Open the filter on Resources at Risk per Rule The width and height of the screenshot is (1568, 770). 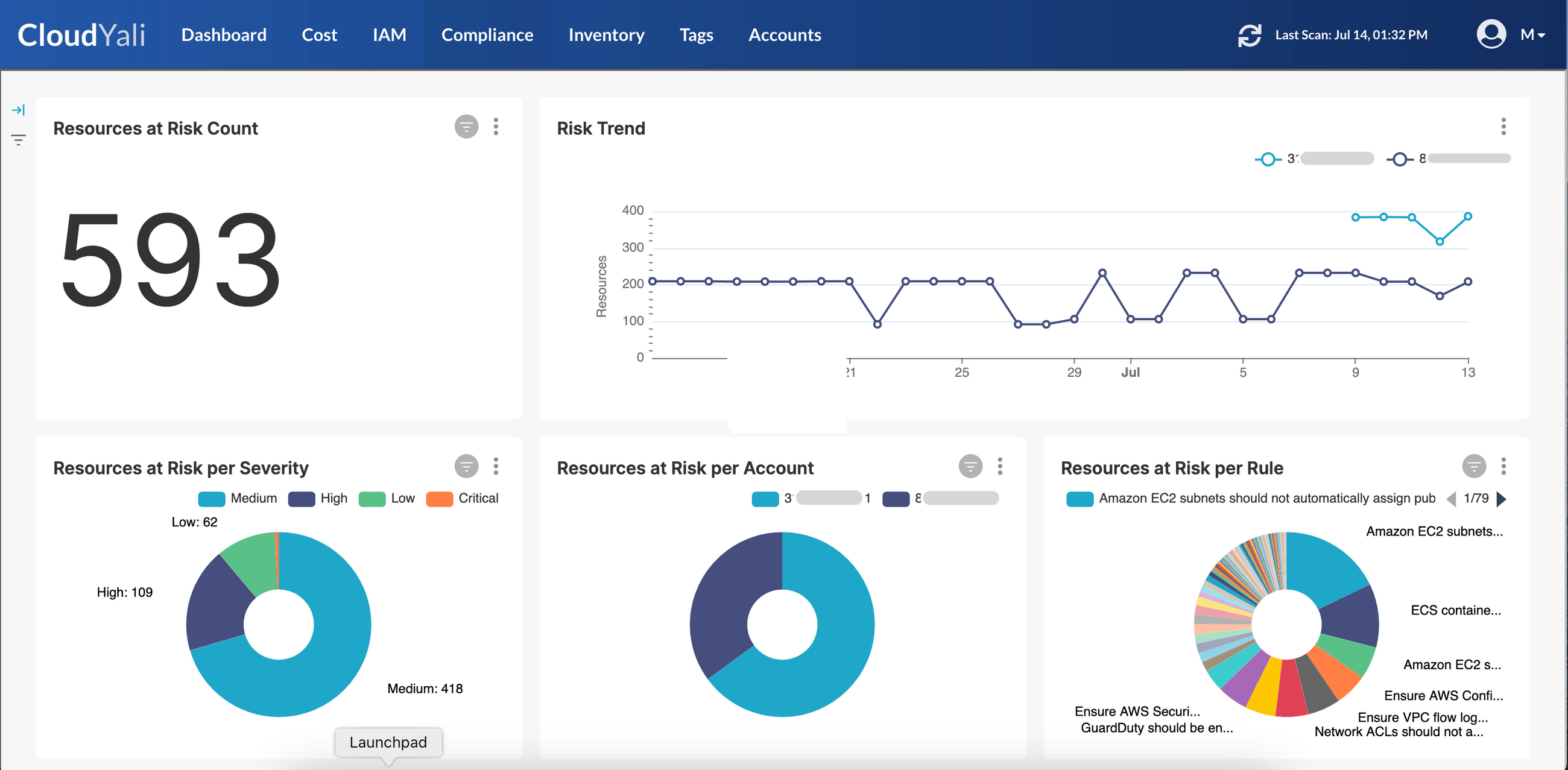tap(1474, 466)
